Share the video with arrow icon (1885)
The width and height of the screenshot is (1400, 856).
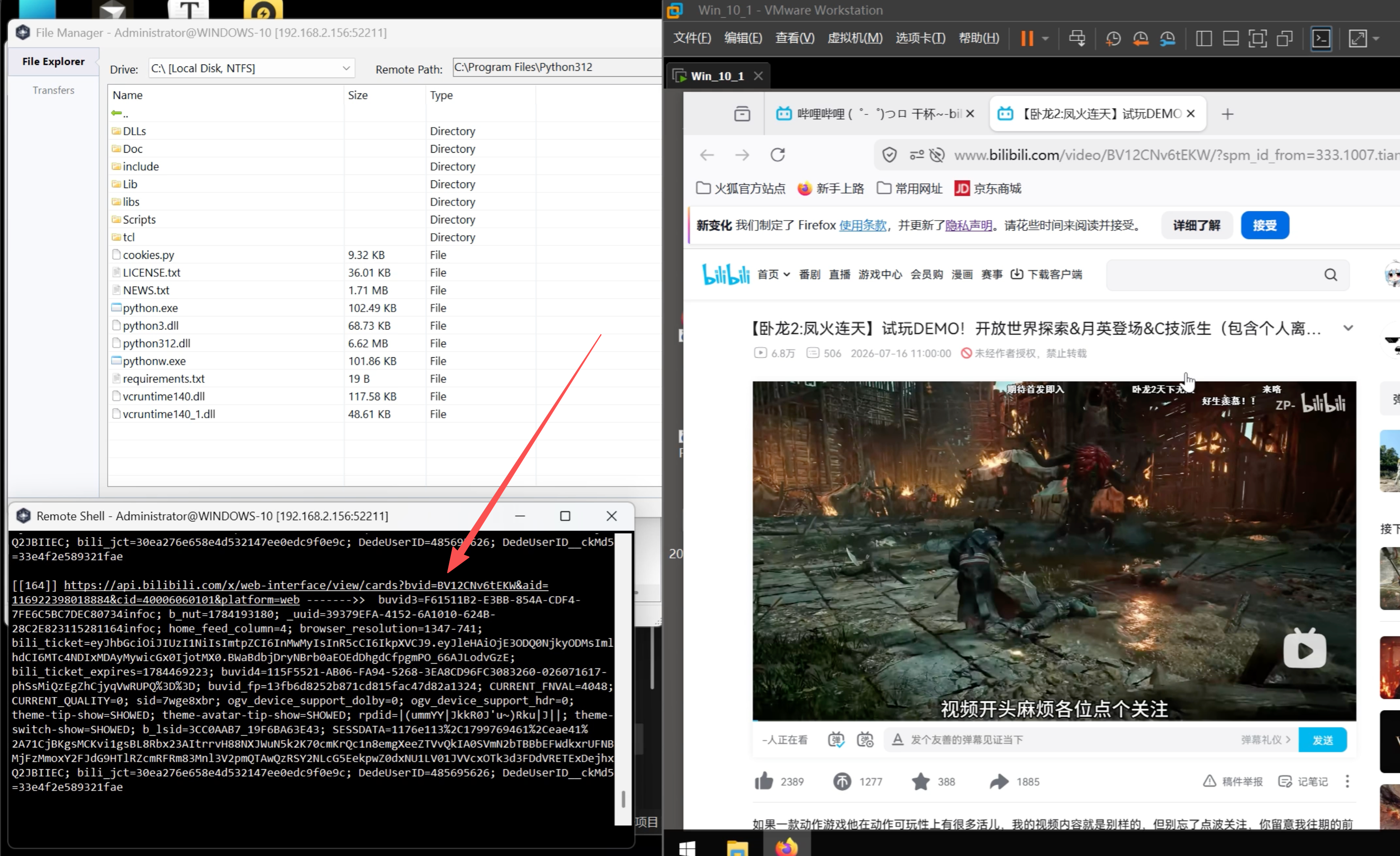(999, 781)
